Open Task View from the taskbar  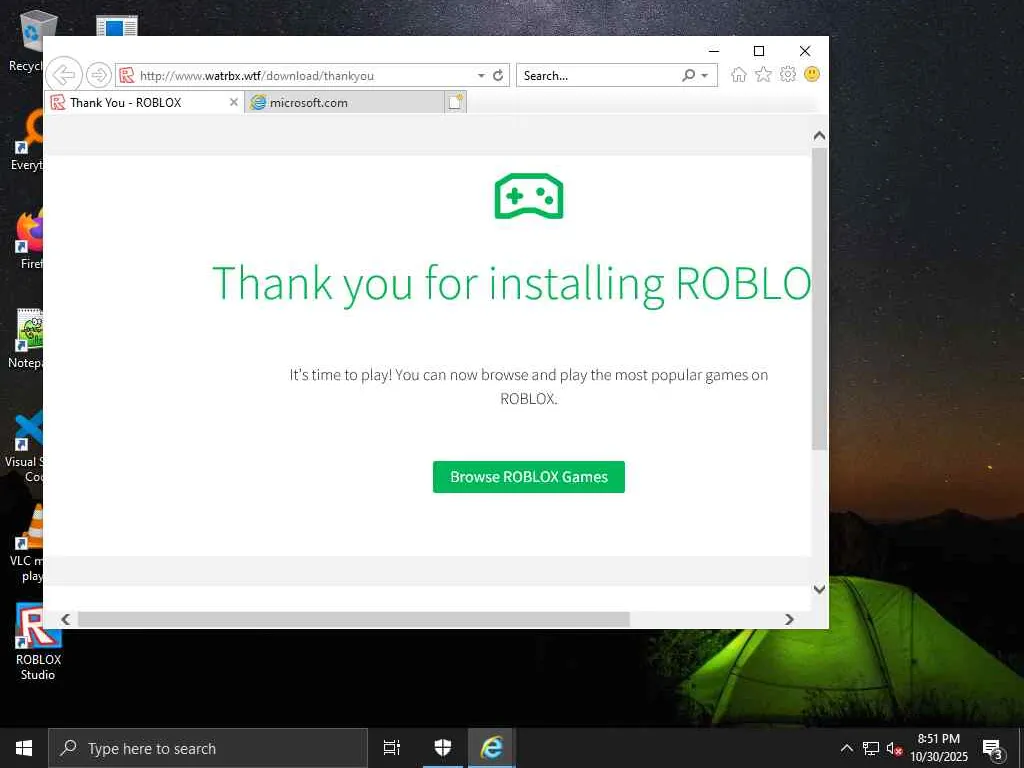[392, 748]
